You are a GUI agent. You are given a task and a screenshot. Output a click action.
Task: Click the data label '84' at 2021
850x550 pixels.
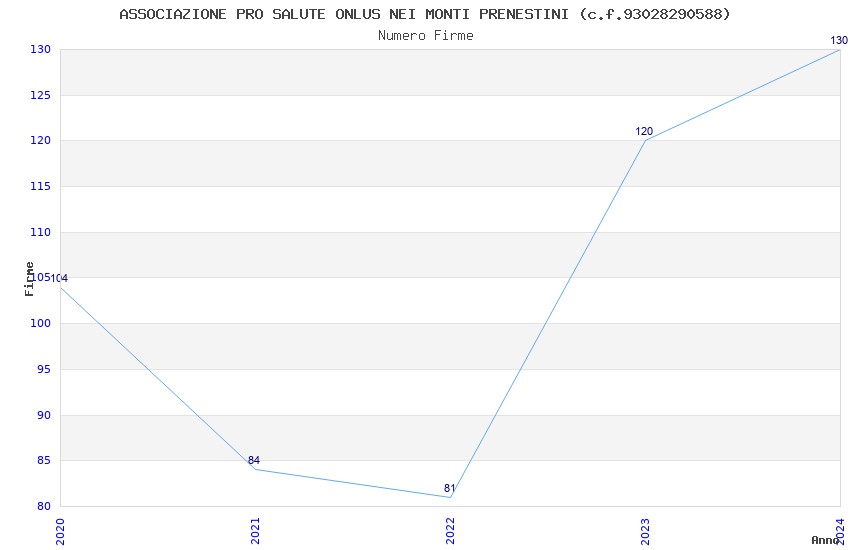254,460
